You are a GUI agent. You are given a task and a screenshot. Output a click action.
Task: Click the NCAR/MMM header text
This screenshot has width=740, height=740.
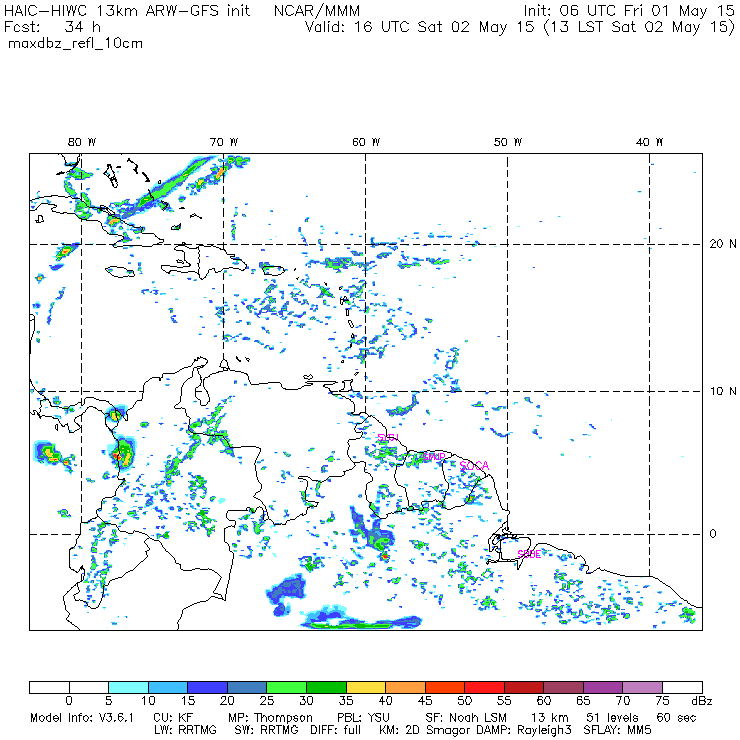(317, 11)
